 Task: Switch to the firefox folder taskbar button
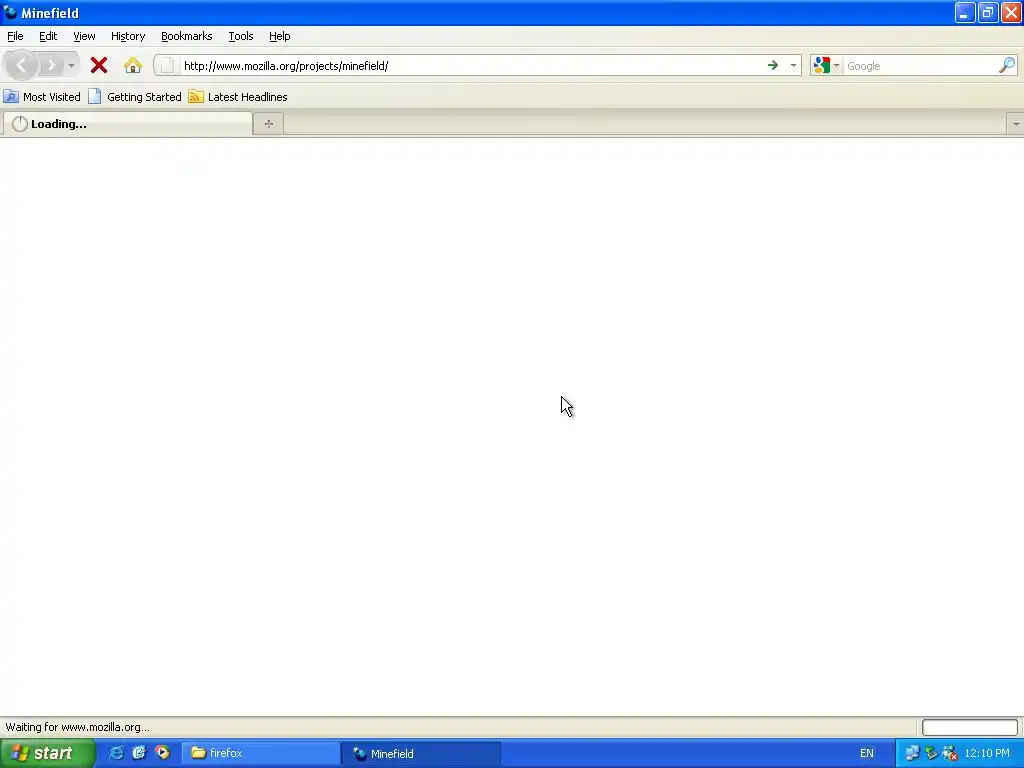[261, 754]
